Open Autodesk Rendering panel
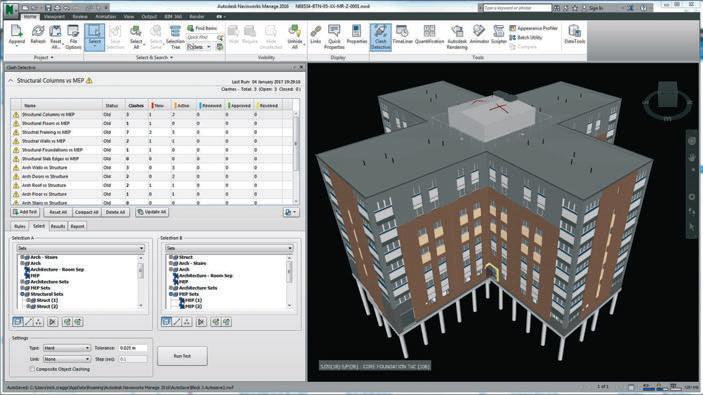 (x=457, y=37)
